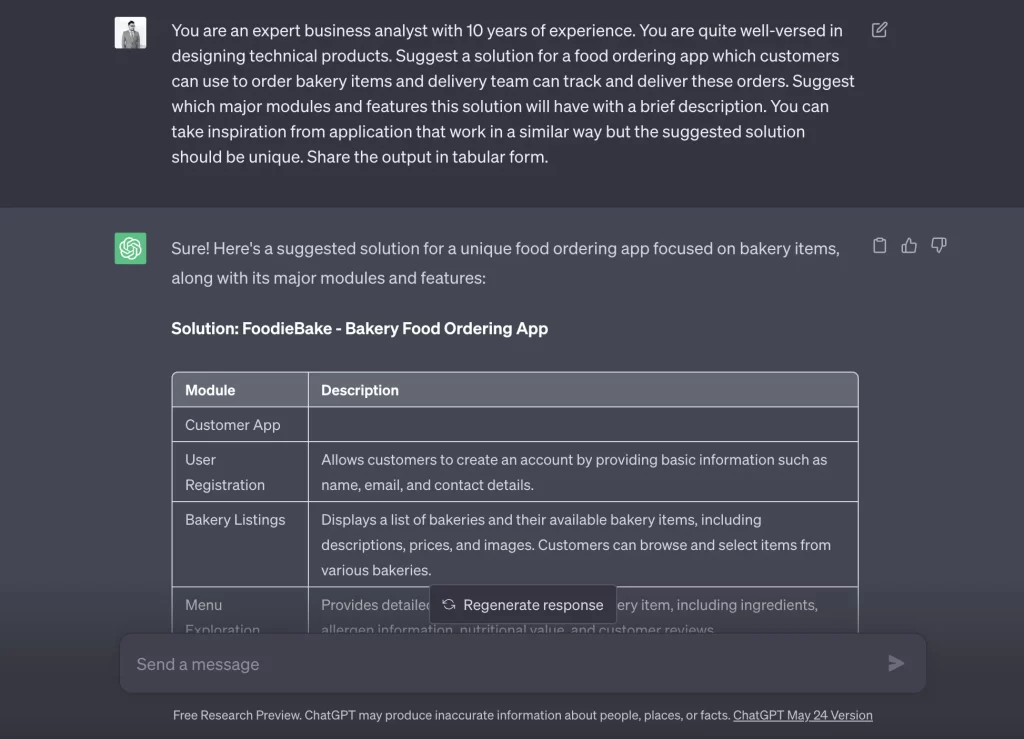
Task: Open the ChatGPT May 24 Version link
Action: [802, 715]
